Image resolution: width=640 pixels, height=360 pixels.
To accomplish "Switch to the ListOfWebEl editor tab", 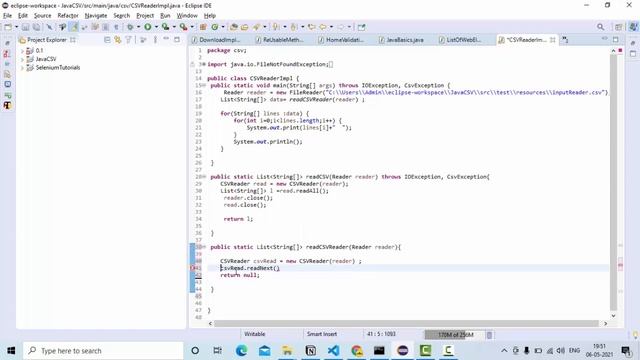I will coord(464,40).
